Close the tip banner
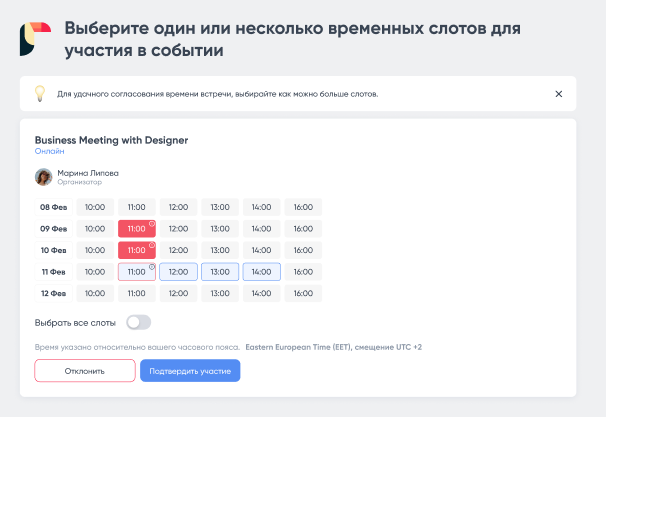This screenshot has height=524, width=646. pos(559,94)
